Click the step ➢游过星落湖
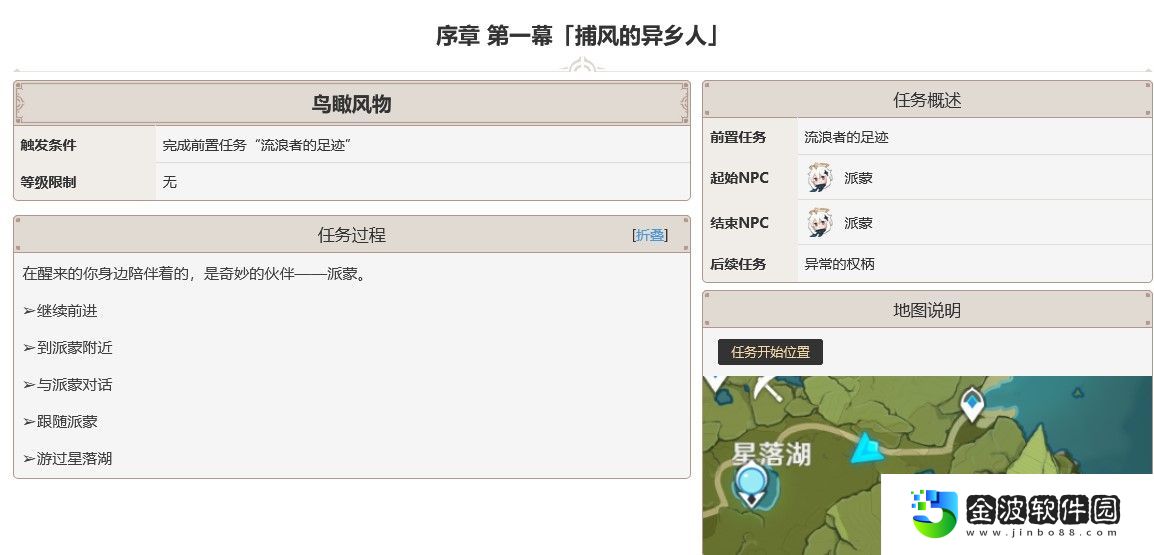 tap(67, 459)
